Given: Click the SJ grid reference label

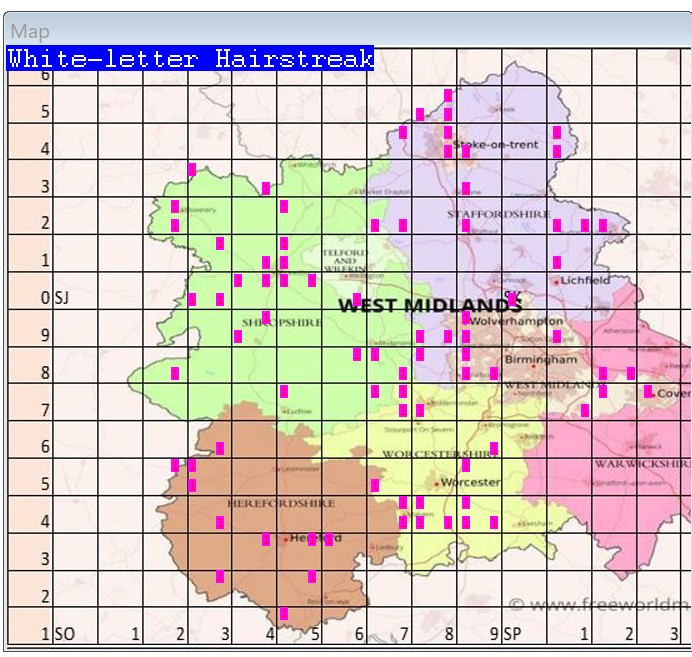Looking at the screenshot, I should click(x=62, y=298).
